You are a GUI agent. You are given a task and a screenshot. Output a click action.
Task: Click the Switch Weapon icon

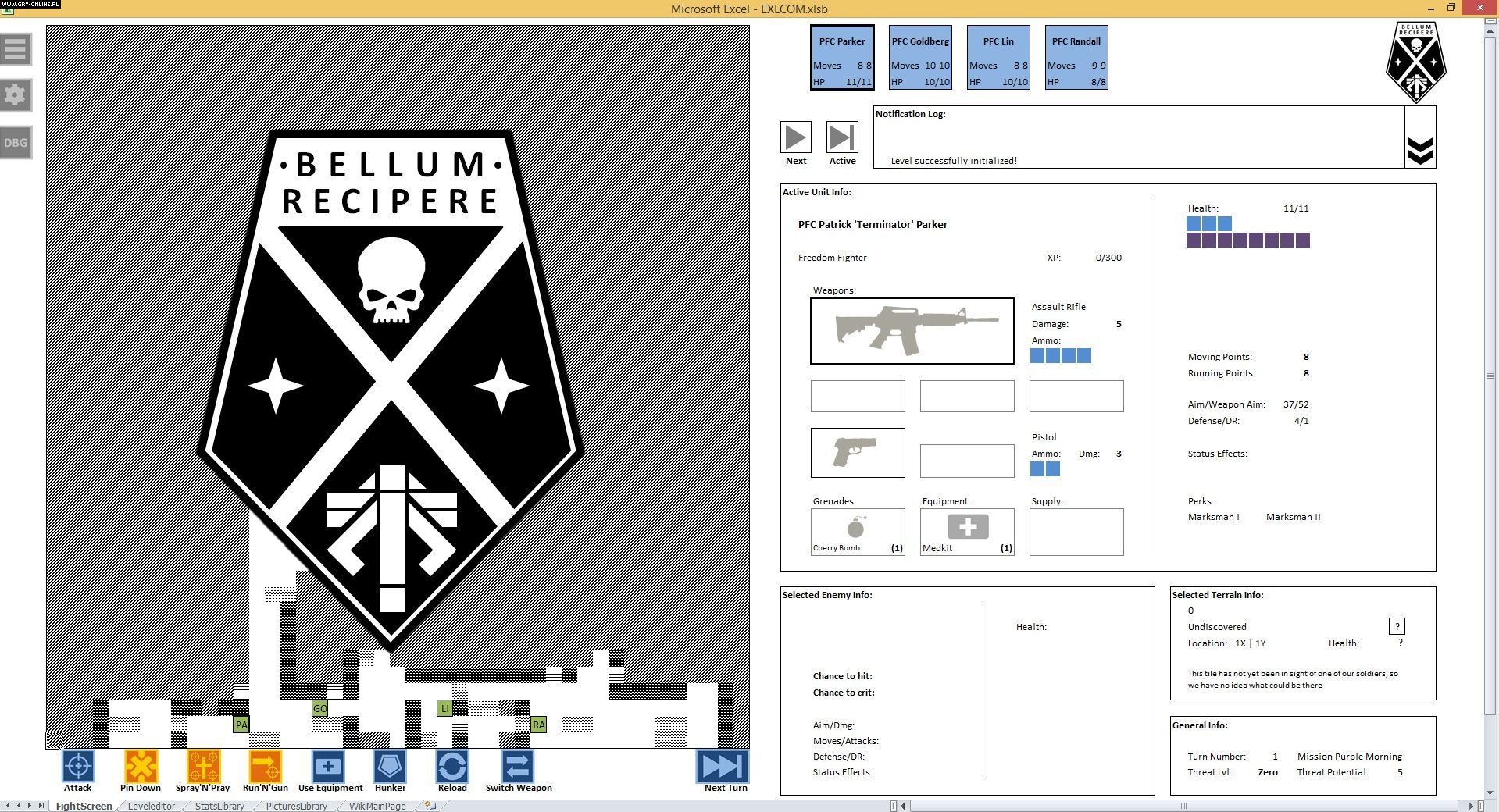(517, 767)
